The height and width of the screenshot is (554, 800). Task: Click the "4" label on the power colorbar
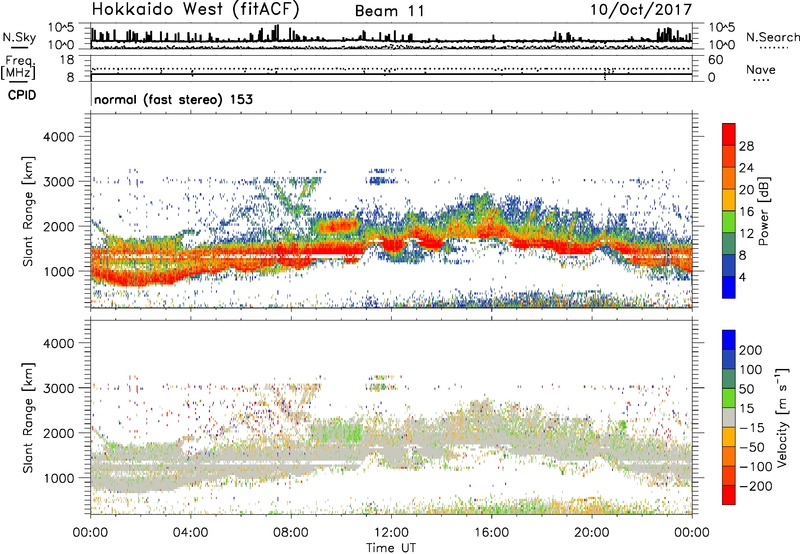[742, 278]
